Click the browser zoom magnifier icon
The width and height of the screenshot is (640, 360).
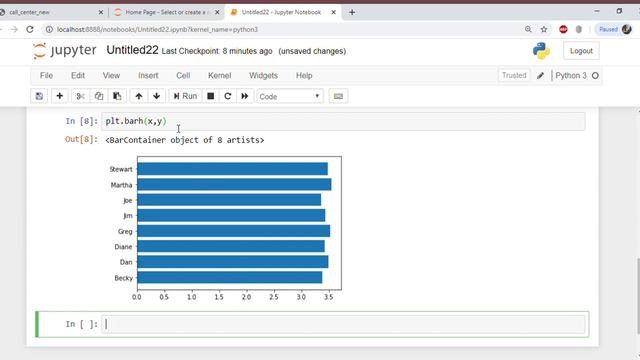point(528,29)
